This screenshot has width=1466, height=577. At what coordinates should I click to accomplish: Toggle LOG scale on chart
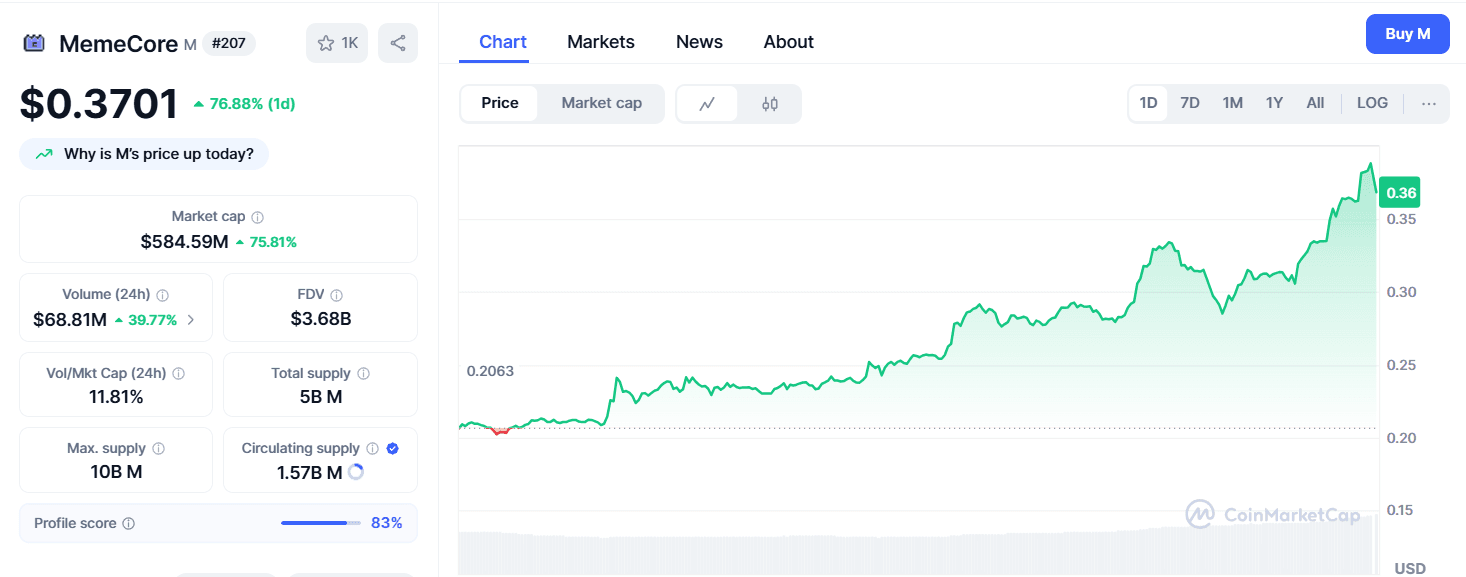1372,103
